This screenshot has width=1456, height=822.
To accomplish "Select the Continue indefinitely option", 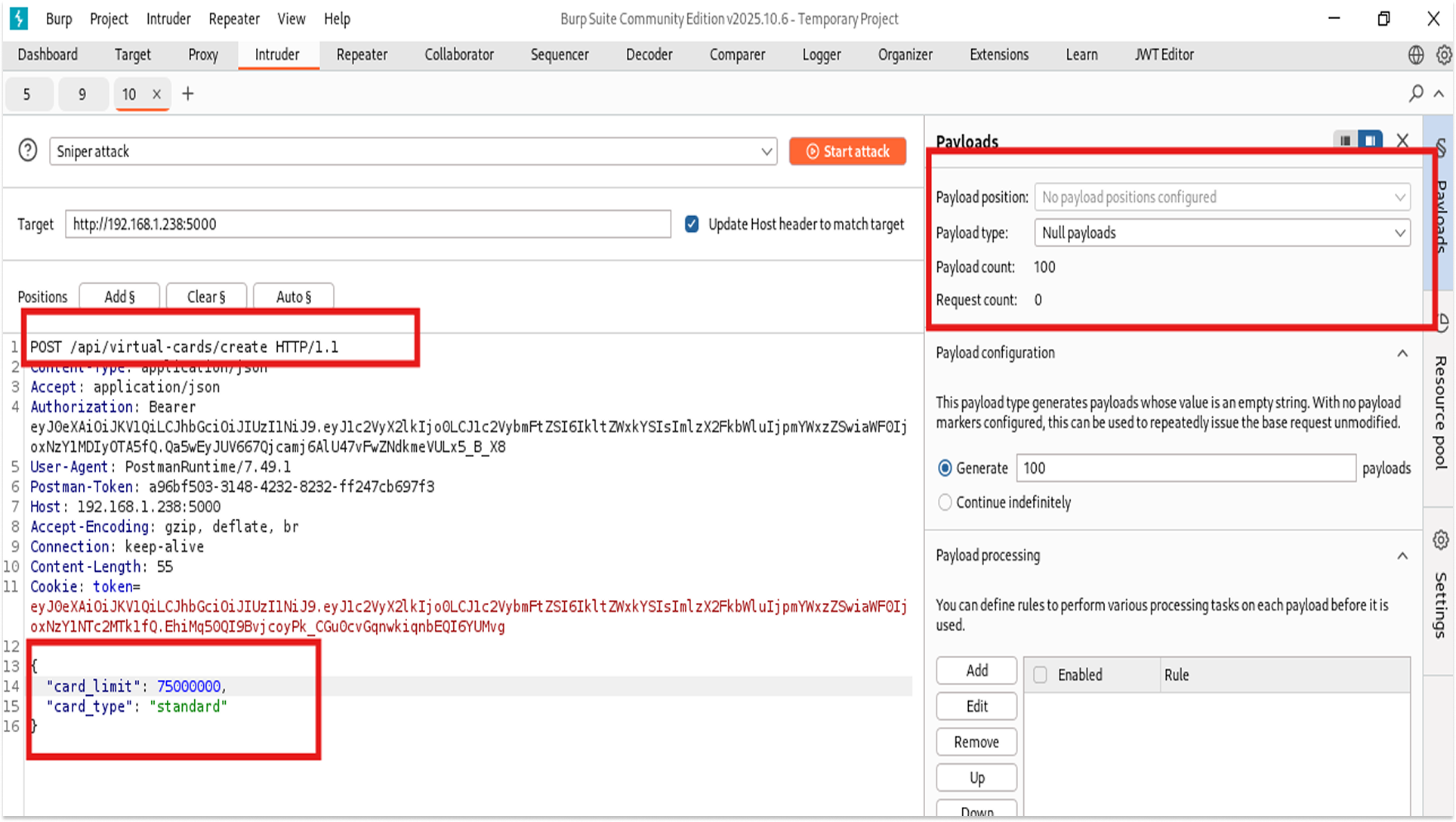I will pos(945,502).
